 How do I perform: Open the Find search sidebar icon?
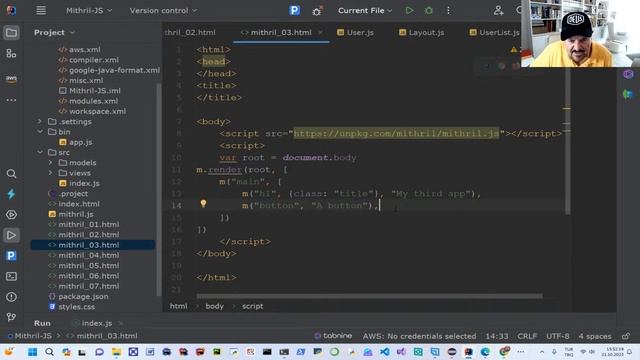11,174
